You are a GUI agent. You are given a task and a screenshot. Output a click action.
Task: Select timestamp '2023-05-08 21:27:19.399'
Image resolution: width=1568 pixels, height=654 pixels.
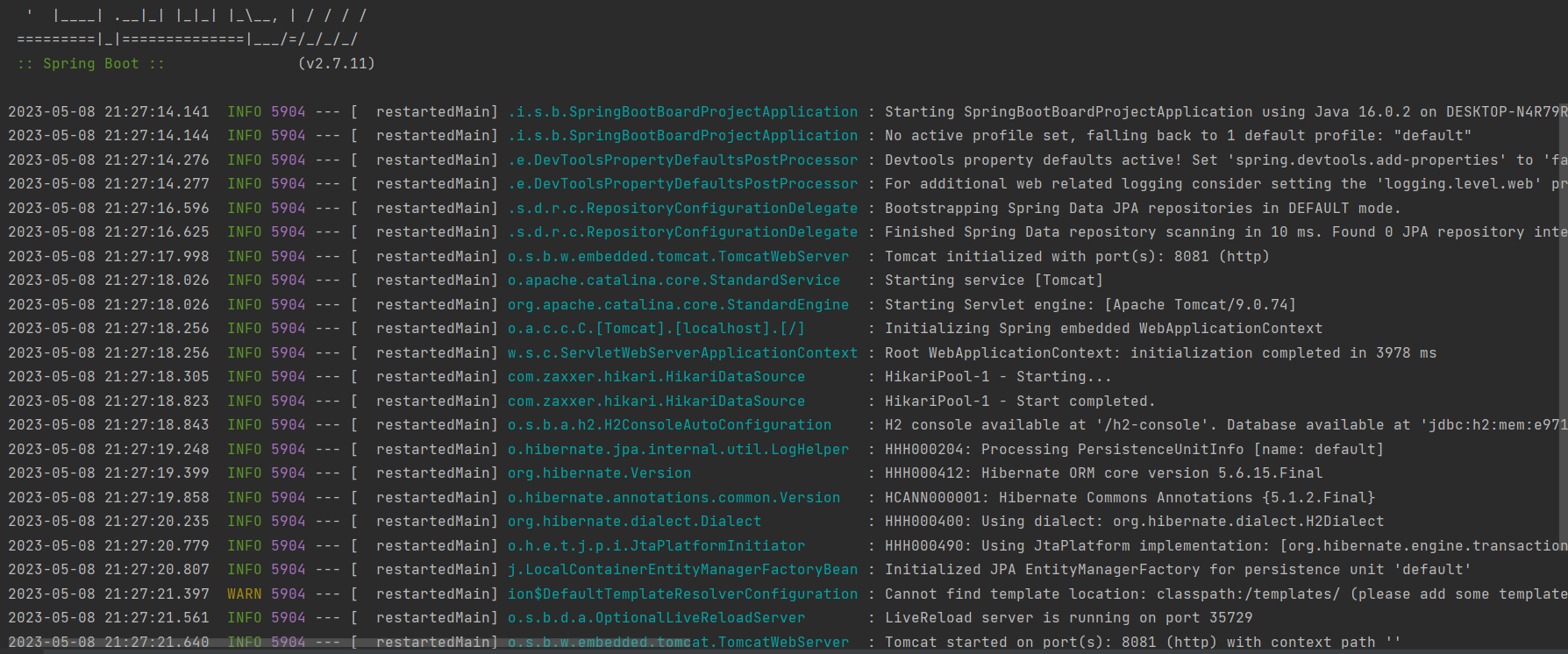[109, 473]
